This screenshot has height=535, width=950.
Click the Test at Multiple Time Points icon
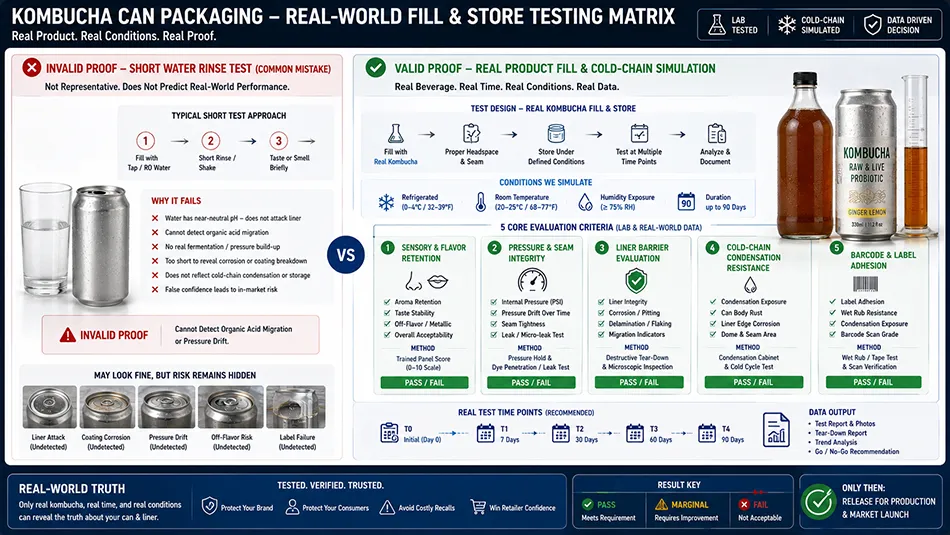pos(639,133)
